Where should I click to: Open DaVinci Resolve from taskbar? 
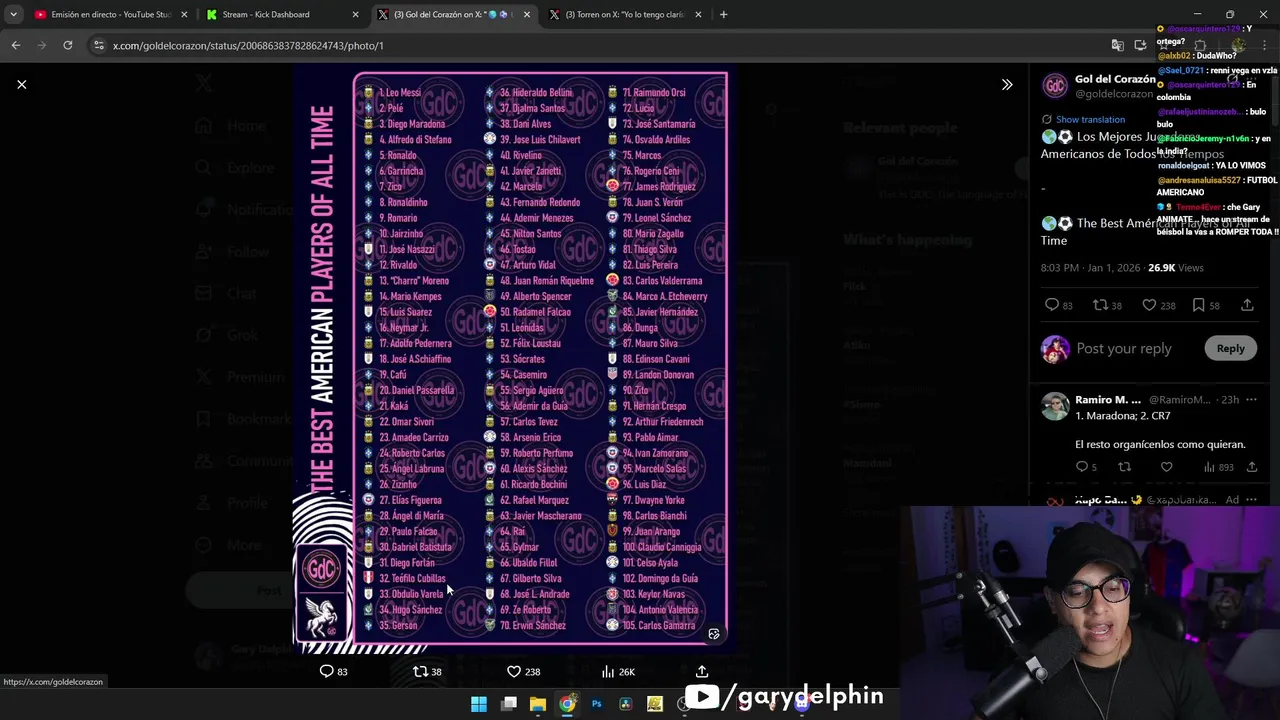[626, 704]
